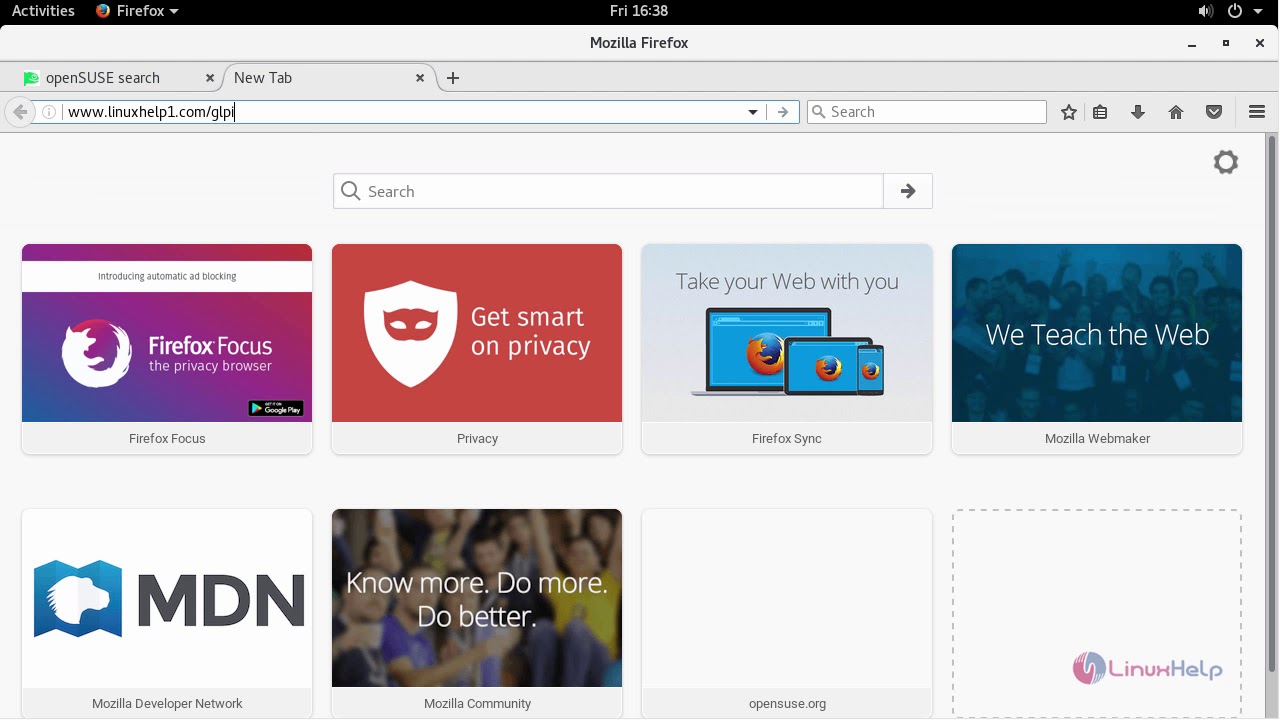The width and height of the screenshot is (1280, 720).
Task: Open the Mozilla Community tile
Action: 477,613
